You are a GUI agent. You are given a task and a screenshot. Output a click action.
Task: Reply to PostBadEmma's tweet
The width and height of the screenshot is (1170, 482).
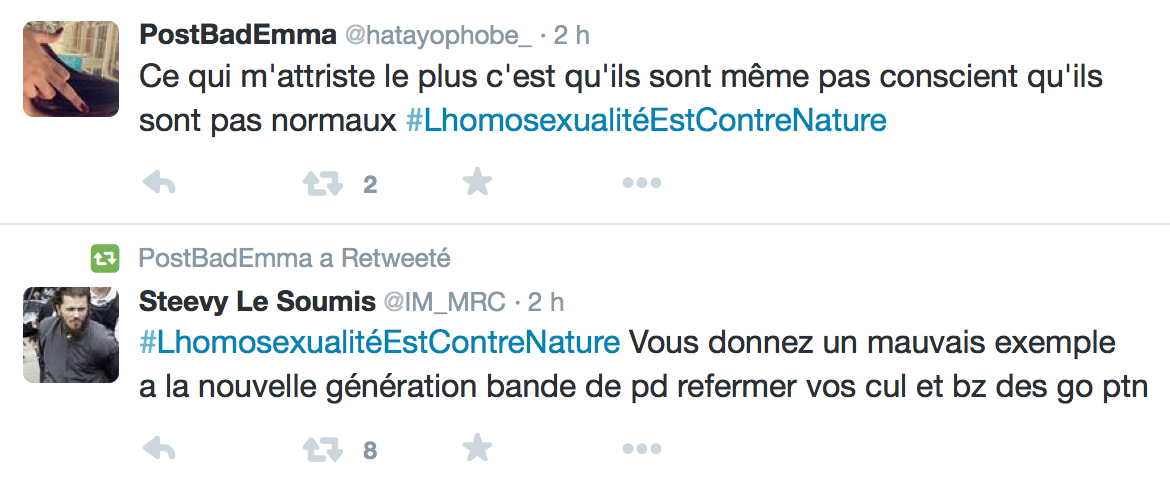tap(160, 183)
